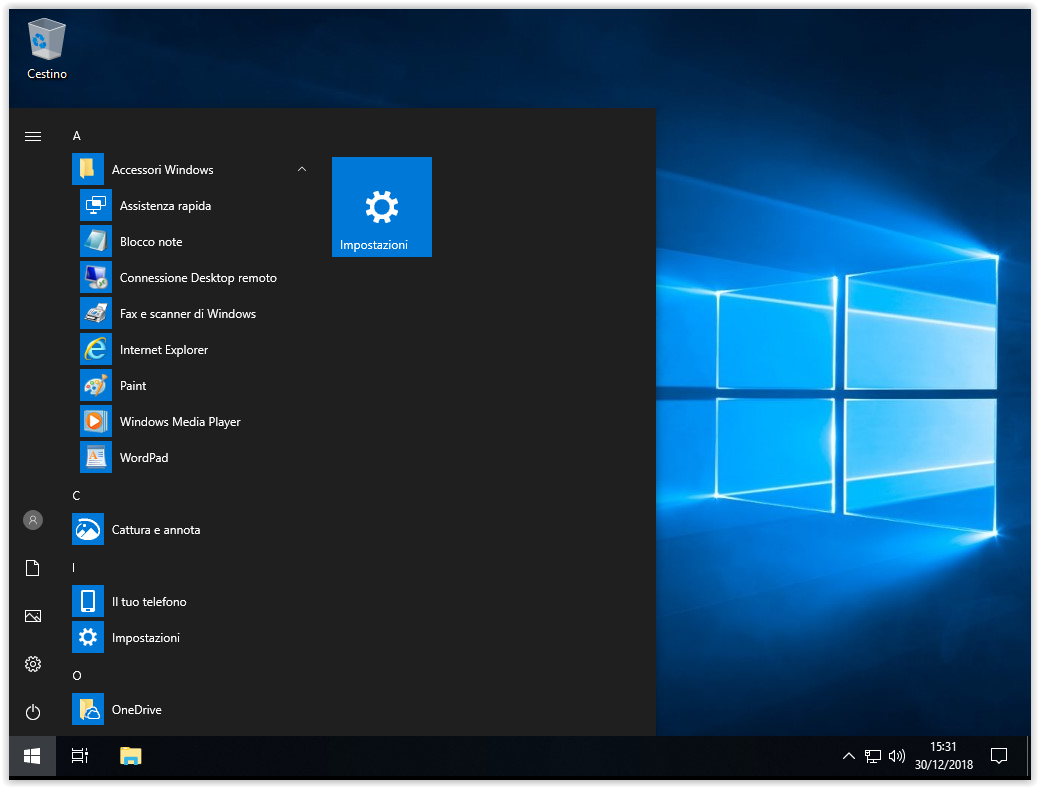Open Documents from the Start sidebar
This screenshot has width=1039, height=788.
pyautogui.click(x=33, y=568)
